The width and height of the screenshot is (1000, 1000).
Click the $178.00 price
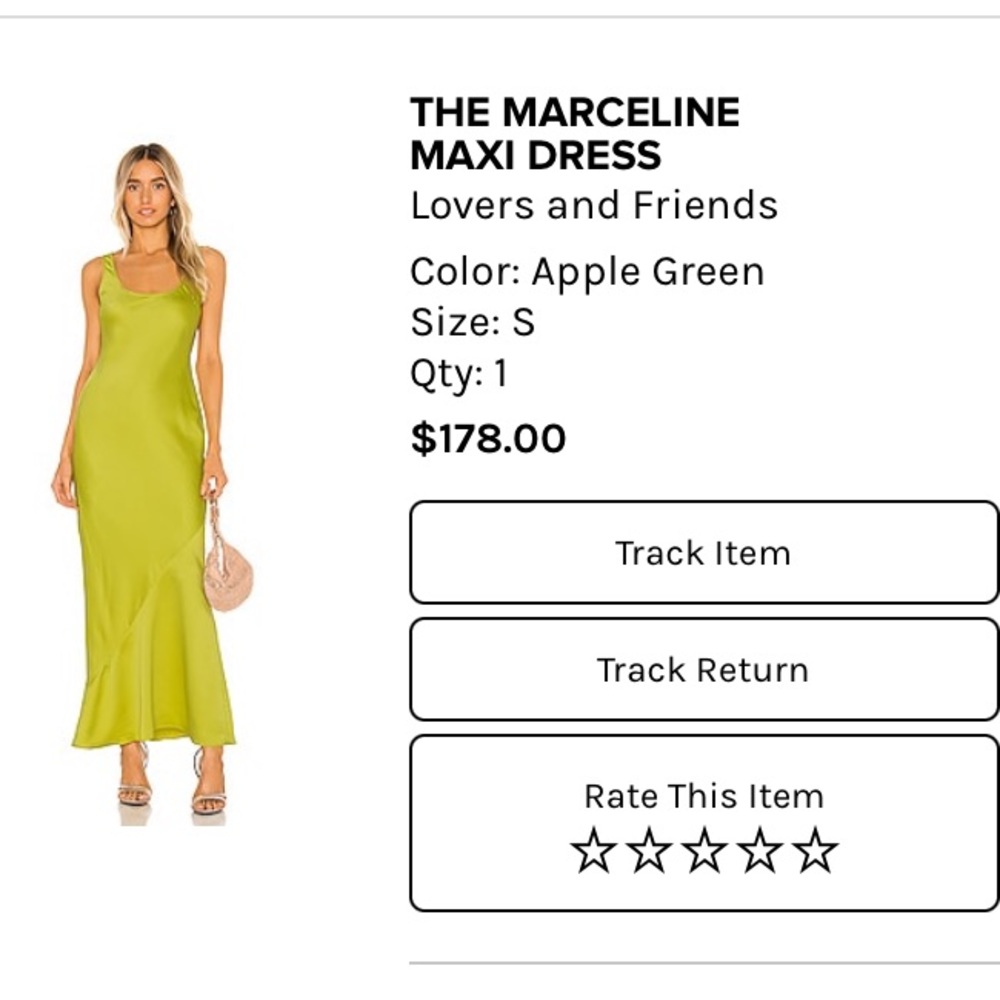487,437
